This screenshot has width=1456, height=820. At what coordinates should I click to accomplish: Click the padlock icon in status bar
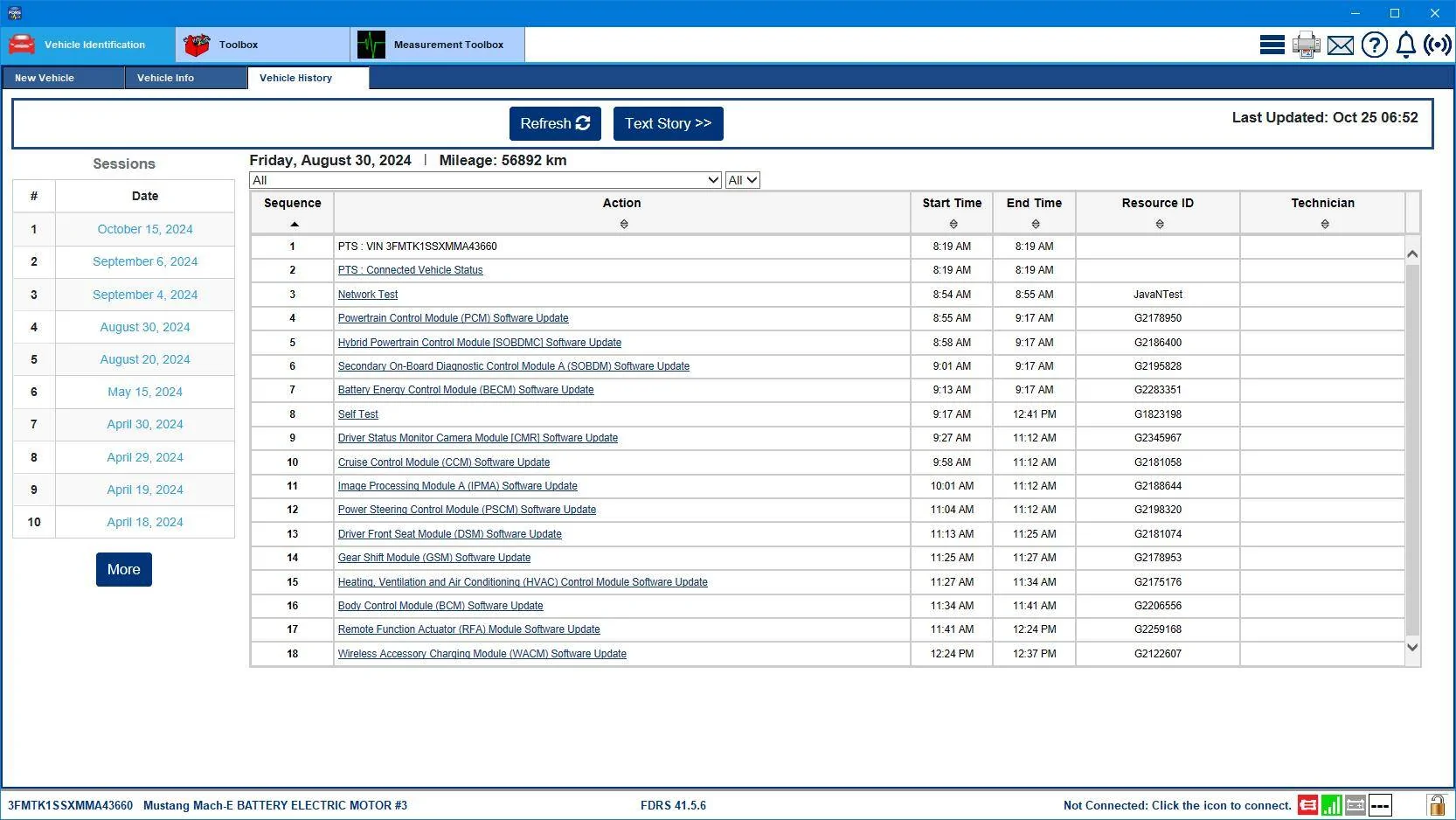[1436, 804]
